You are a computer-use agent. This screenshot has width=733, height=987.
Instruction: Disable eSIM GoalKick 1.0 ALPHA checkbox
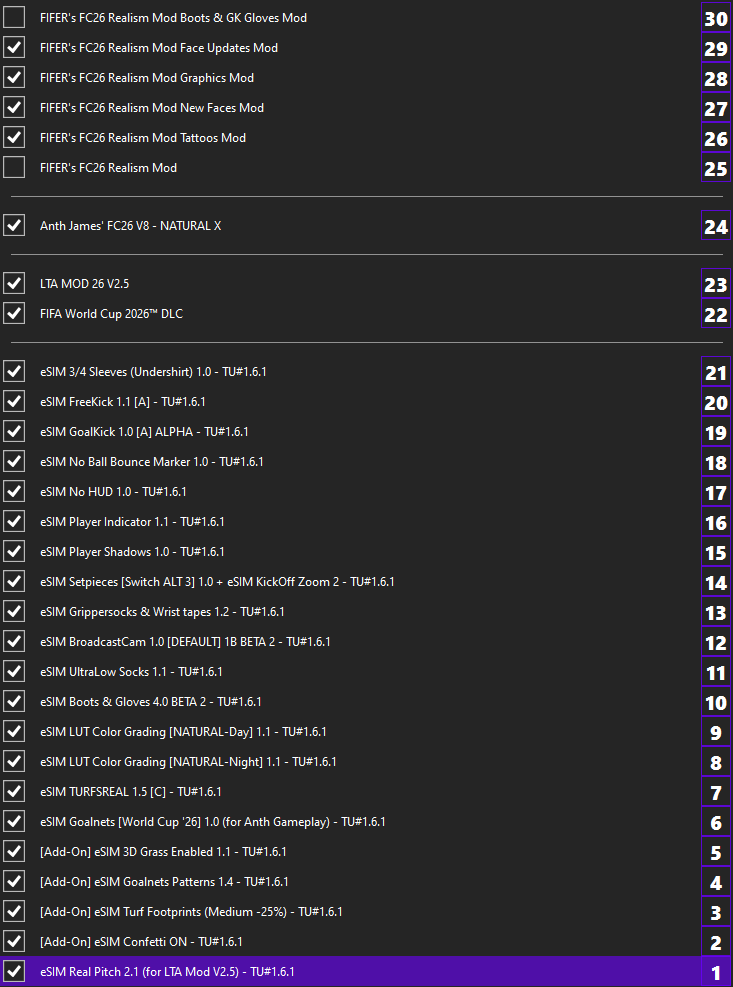[14, 431]
